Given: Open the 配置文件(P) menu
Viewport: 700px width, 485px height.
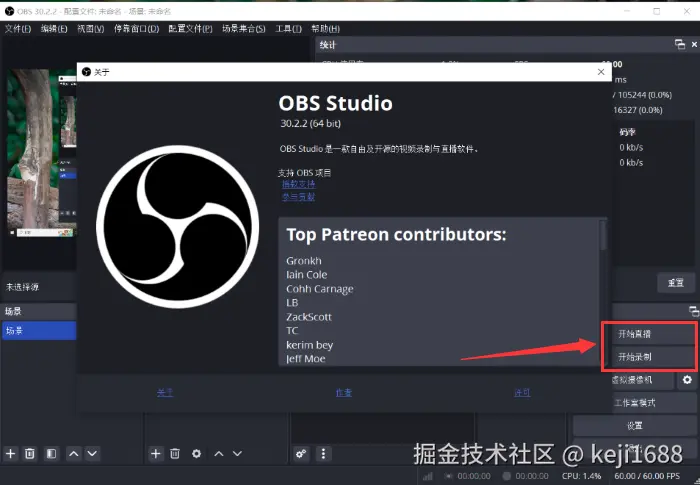Looking at the screenshot, I should [x=190, y=29].
